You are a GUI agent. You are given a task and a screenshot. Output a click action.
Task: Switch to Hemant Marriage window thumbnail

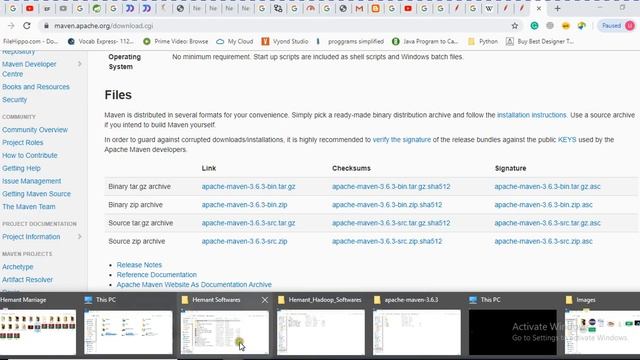[x=38, y=331]
